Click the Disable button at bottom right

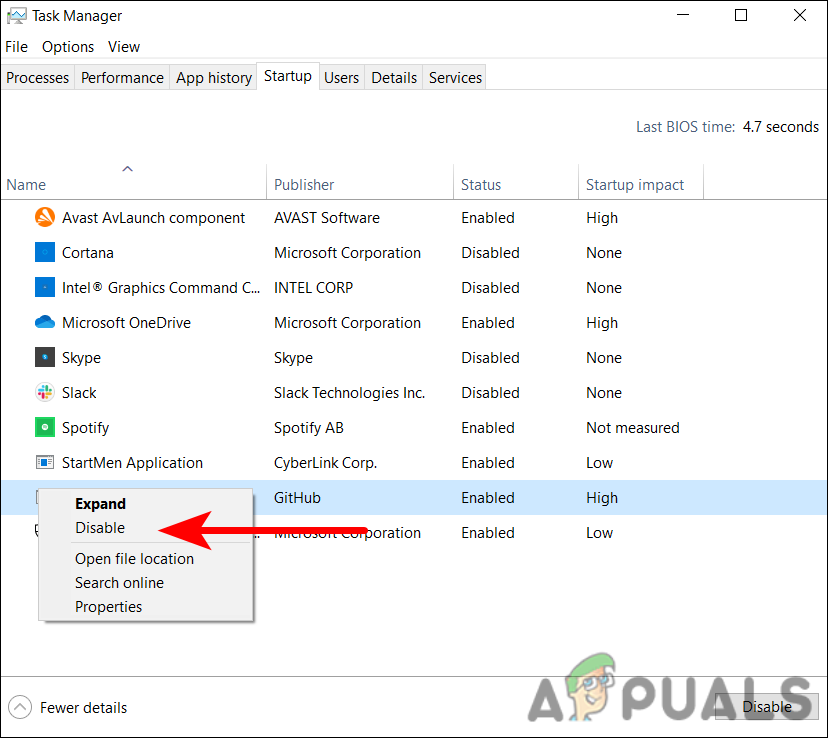[x=767, y=707]
